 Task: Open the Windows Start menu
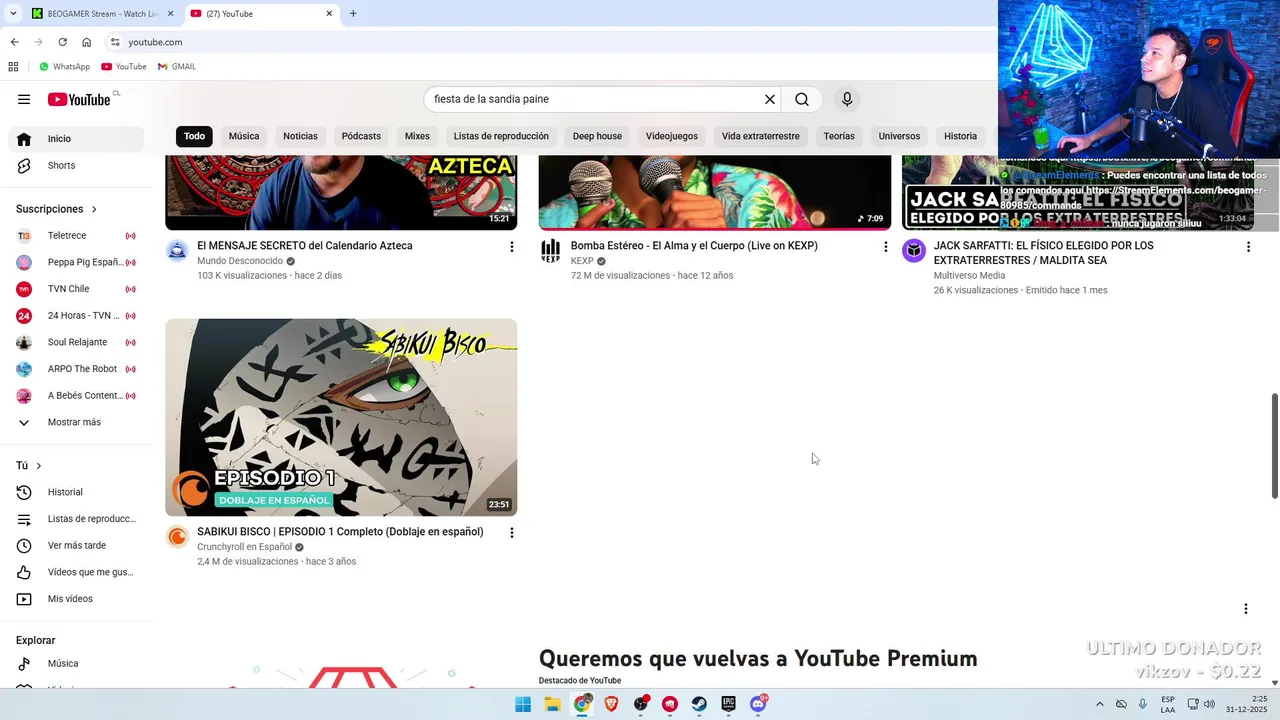click(523, 704)
